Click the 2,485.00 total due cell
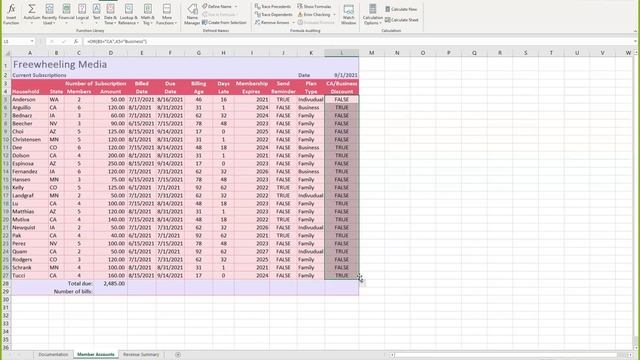This screenshot has height=360, width=640. click(110, 283)
